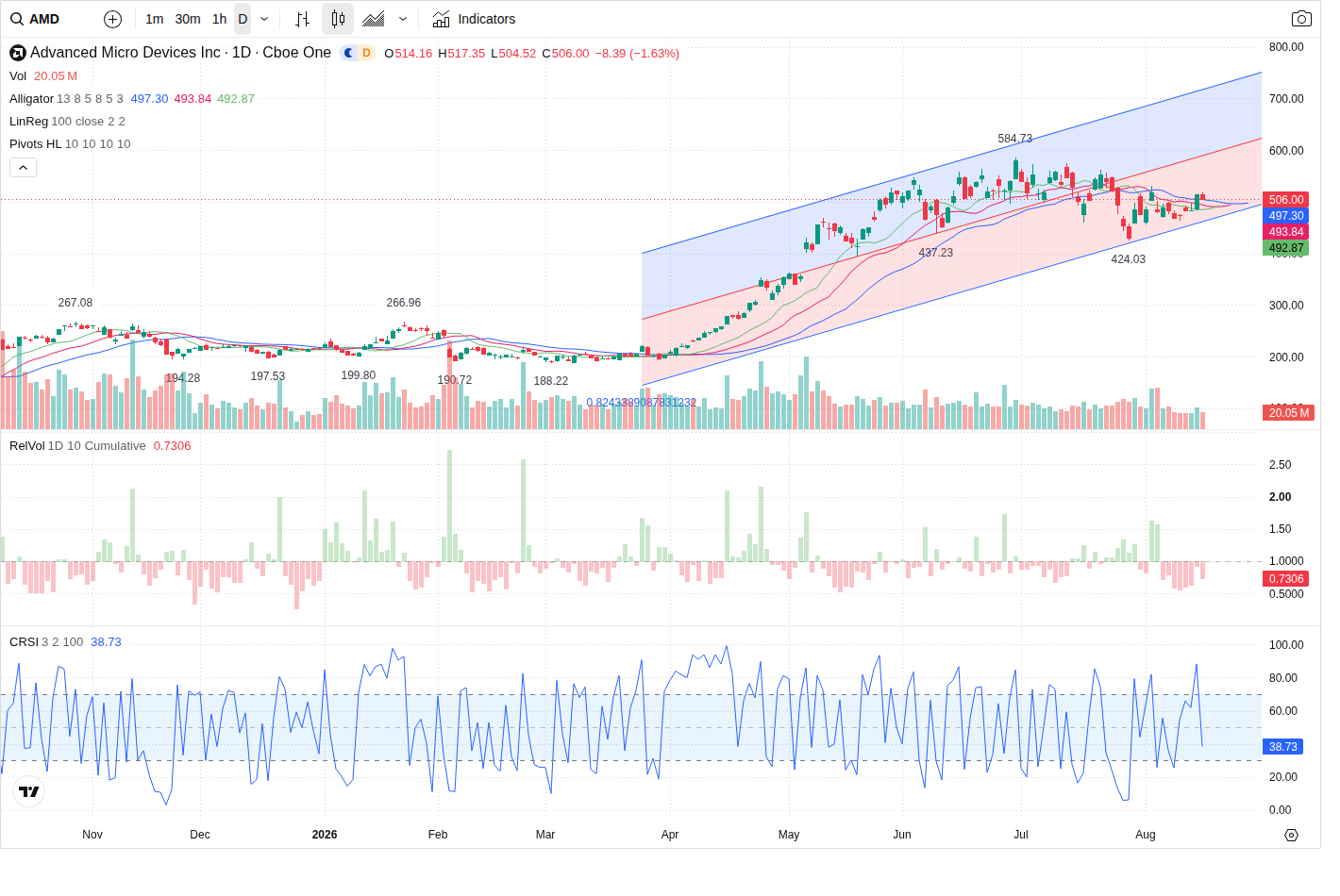This screenshot has width=1340, height=896.
Task: Select the Bars chart style icon
Action: 302,19
